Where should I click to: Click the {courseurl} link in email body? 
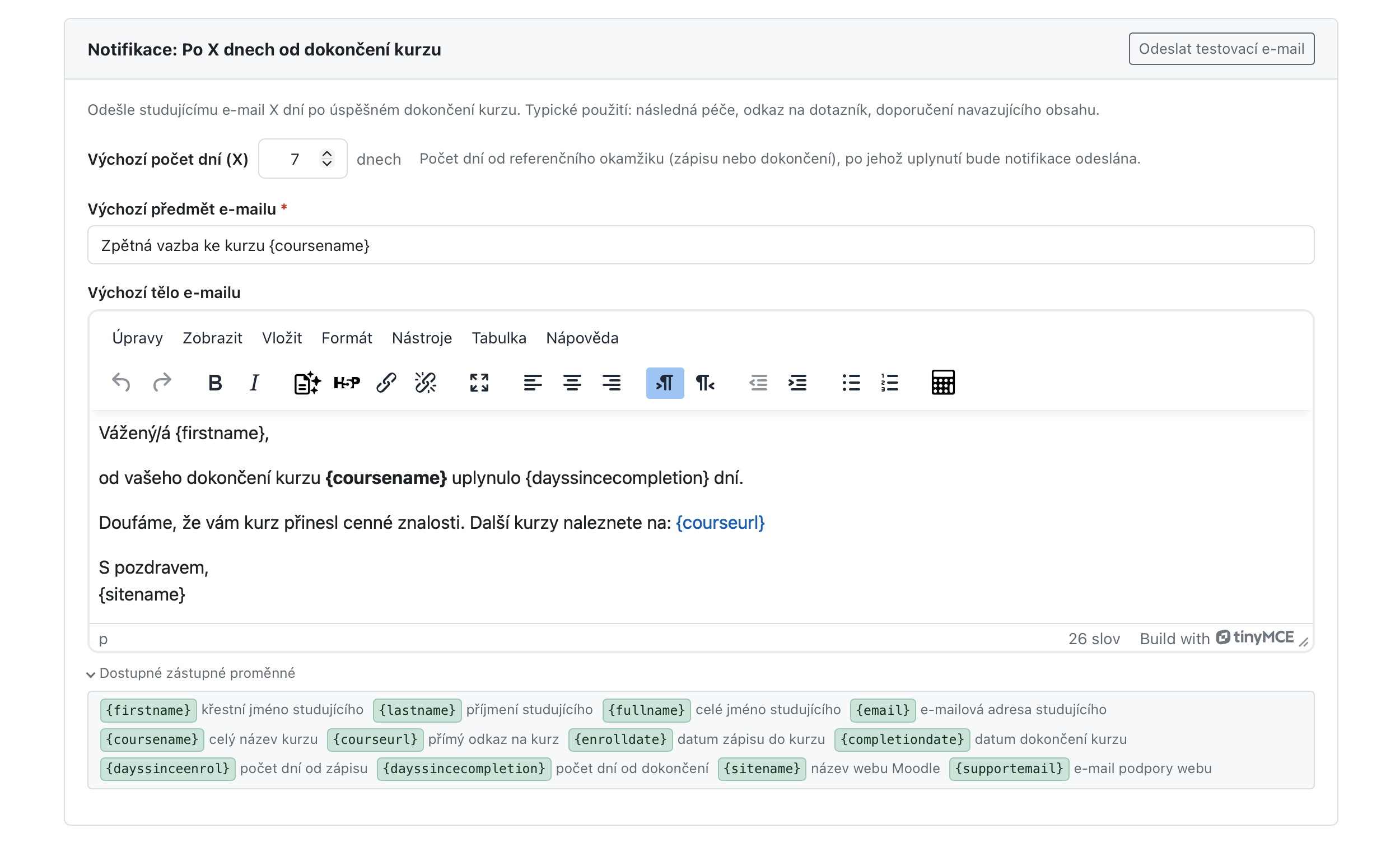point(720,523)
